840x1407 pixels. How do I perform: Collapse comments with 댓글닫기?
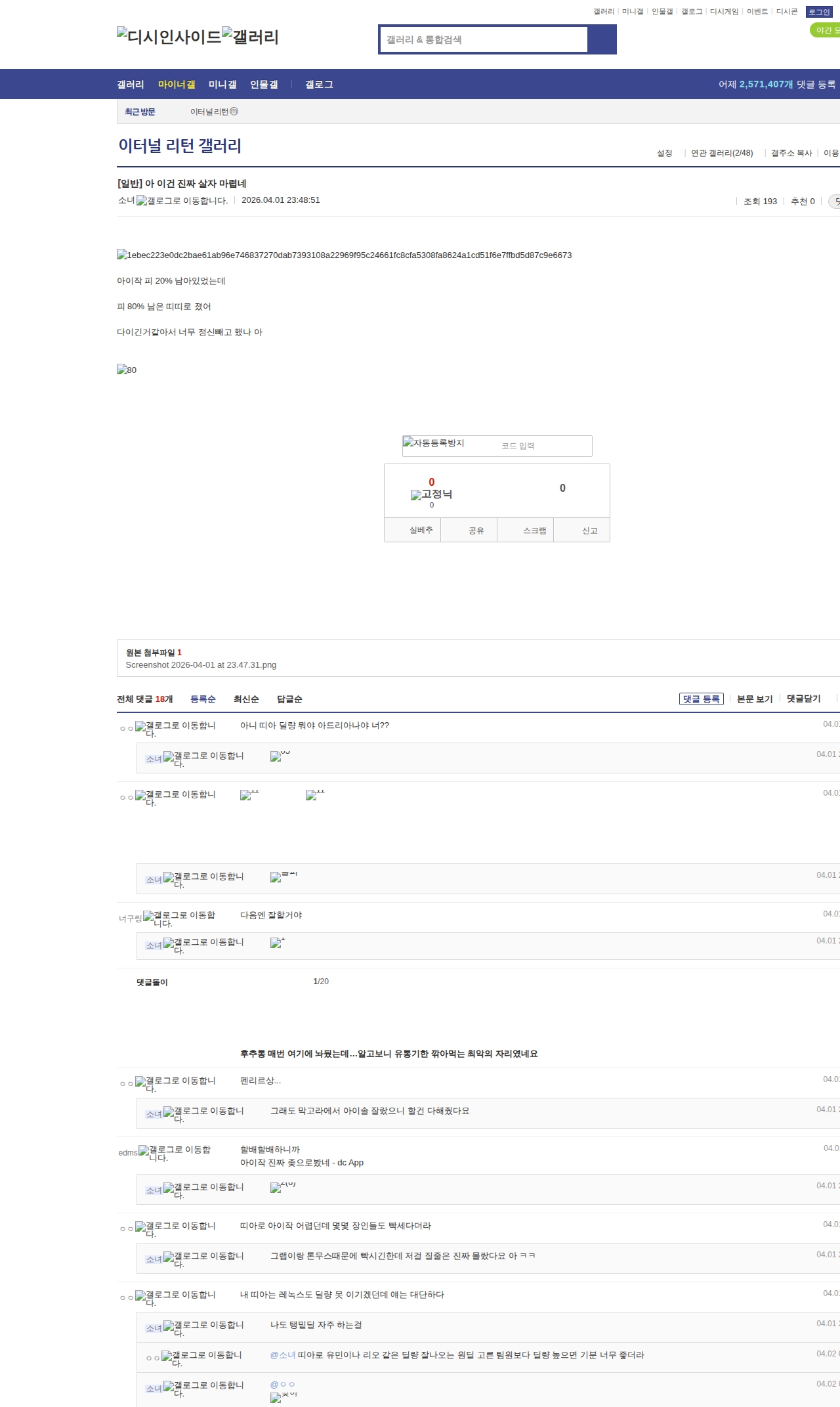pos(803,699)
